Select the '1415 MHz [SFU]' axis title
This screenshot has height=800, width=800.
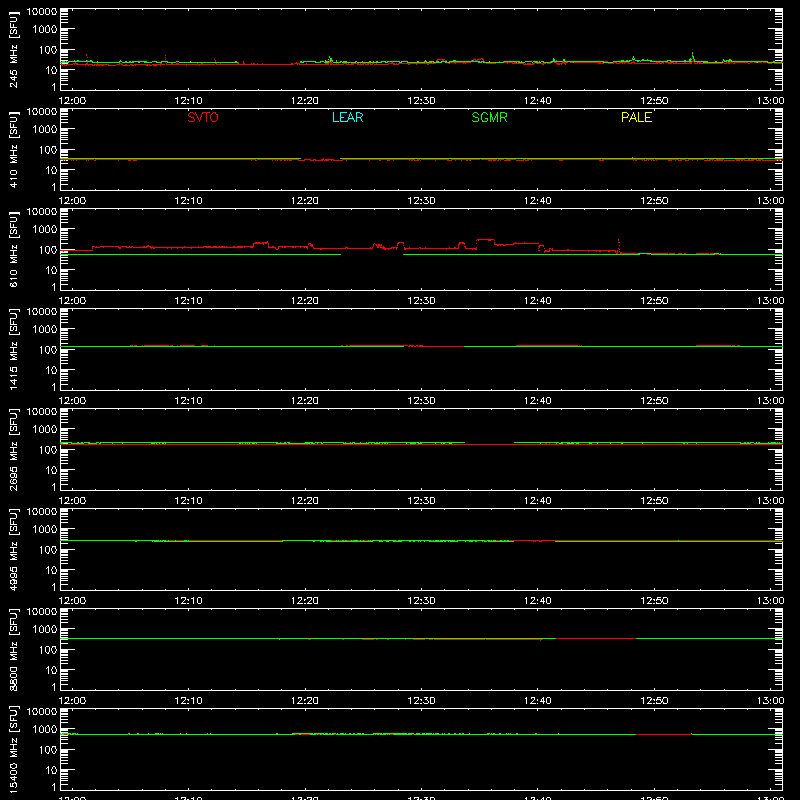click(14, 349)
